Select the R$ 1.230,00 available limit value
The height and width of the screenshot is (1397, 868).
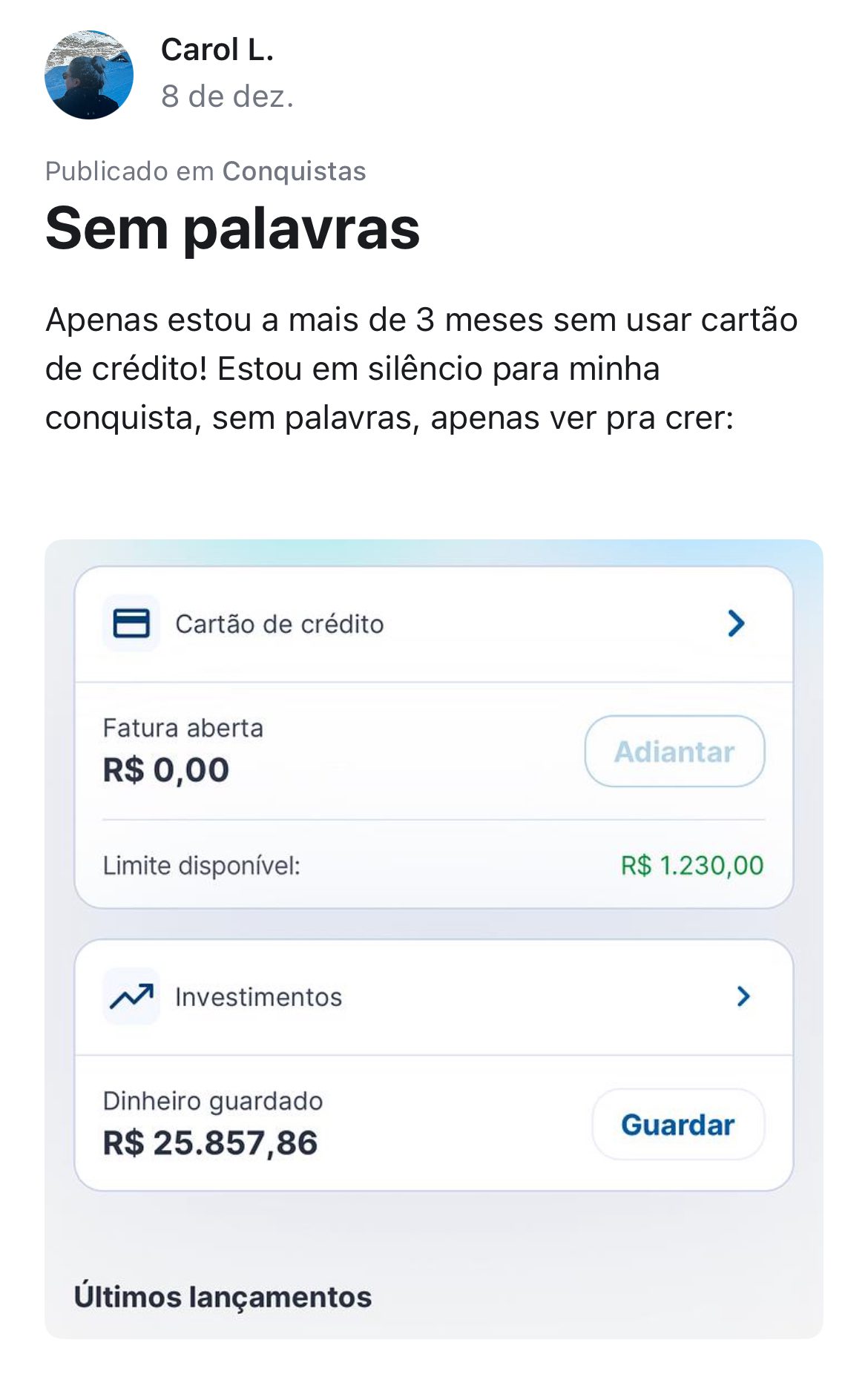tap(691, 866)
